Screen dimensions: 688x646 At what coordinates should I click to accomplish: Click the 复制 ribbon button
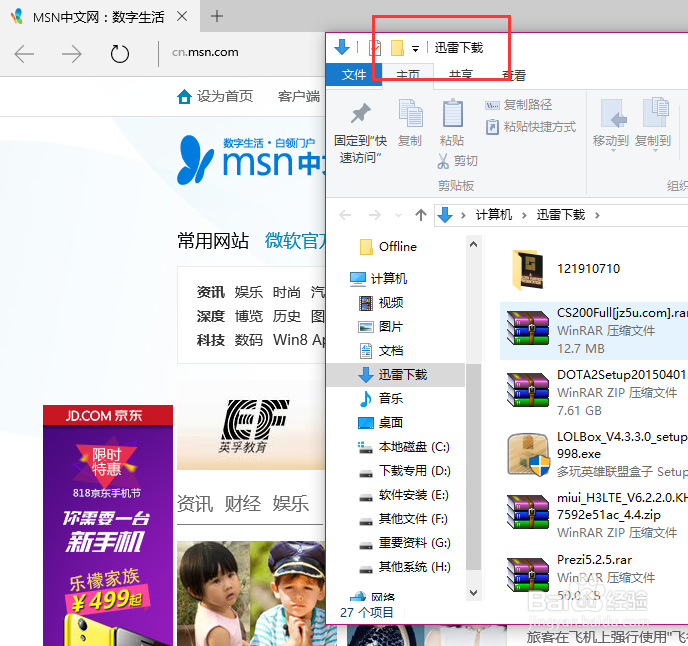(x=410, y=123)
